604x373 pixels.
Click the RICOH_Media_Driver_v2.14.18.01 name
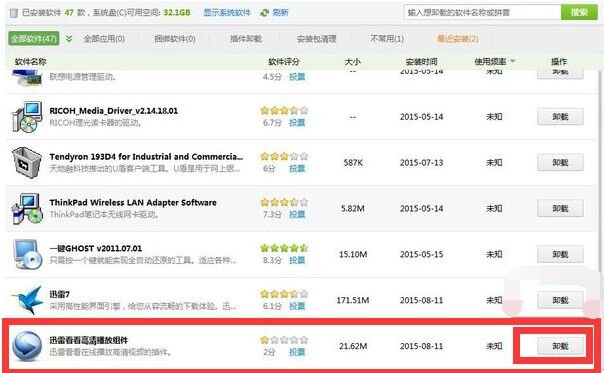pos(114,111)
